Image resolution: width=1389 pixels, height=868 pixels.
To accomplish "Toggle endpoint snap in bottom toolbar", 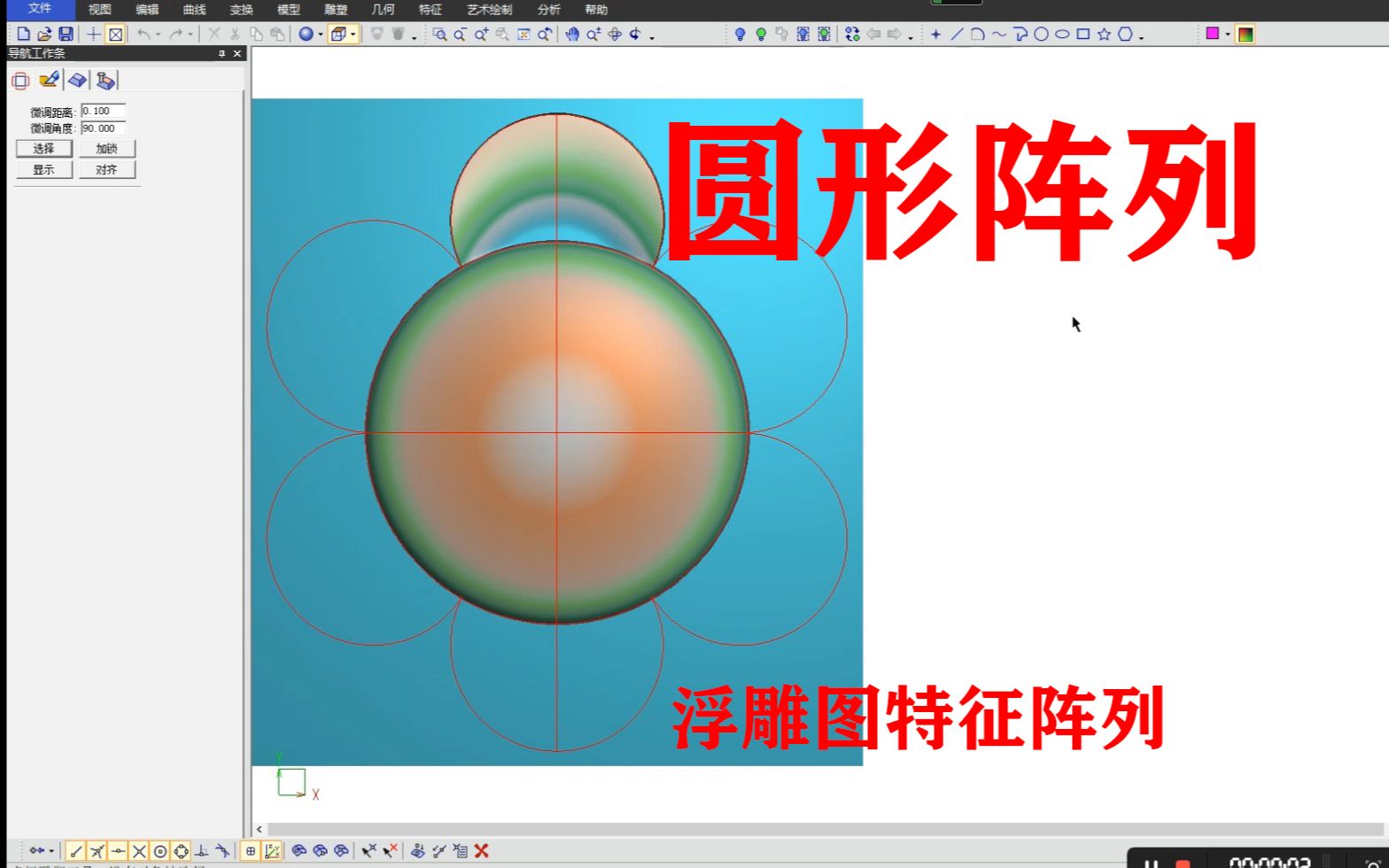I will (x=76, y=850).
